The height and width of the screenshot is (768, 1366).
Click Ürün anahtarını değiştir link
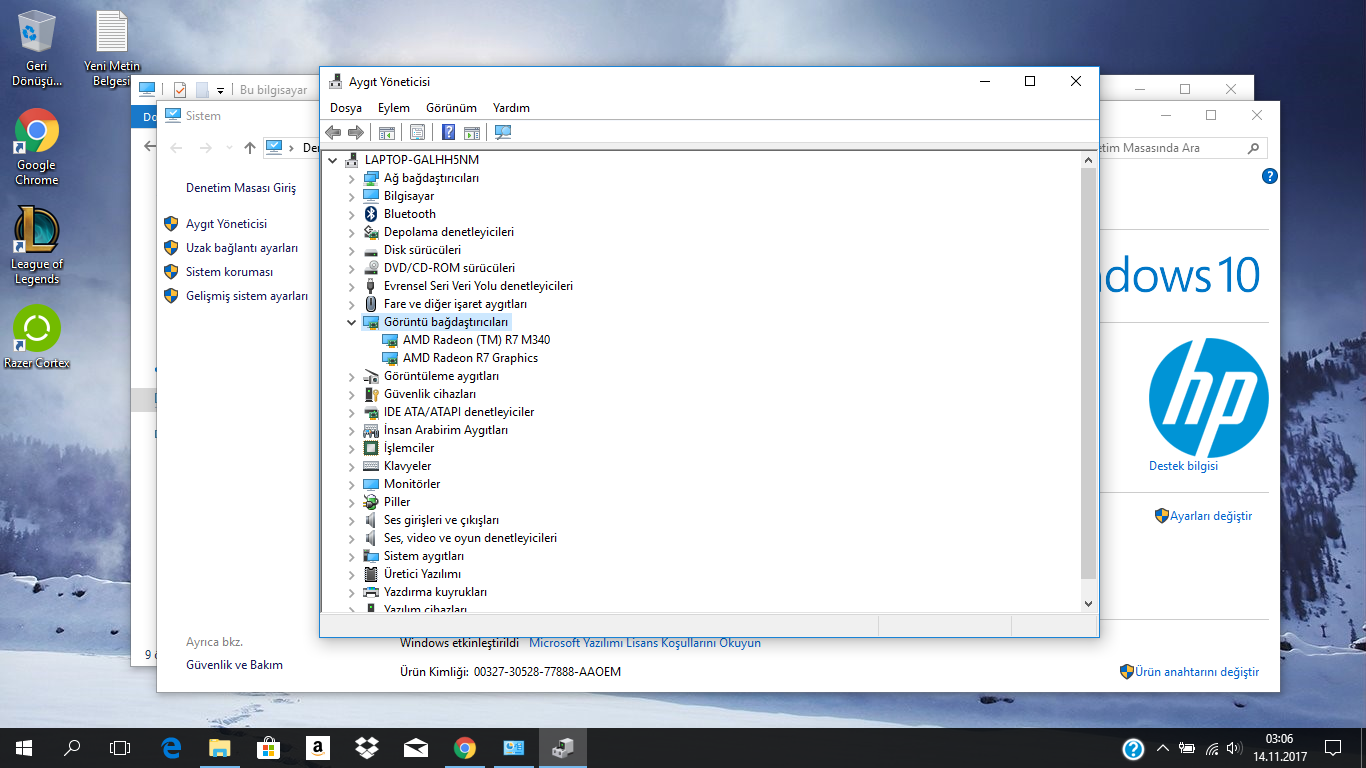tap(1197, 672)
